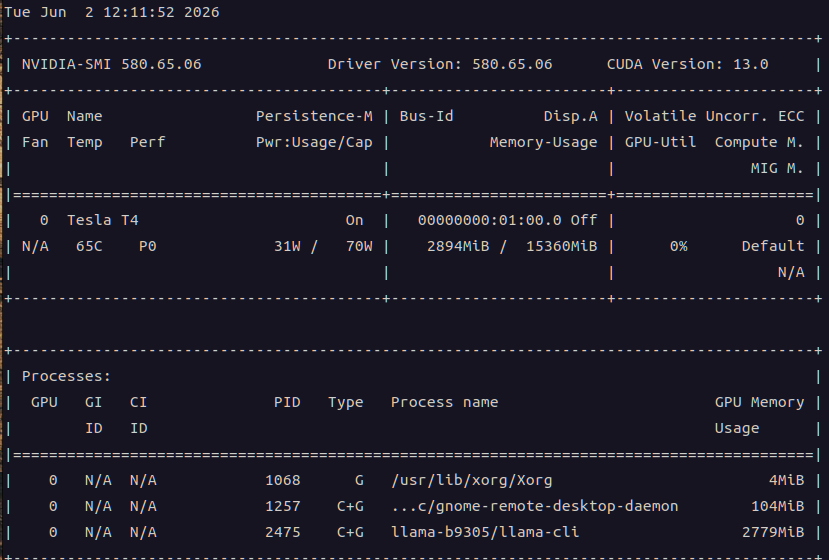Click the 'GPU-Util' header
Viewport: 829px width, 560px height.
(x=660, y=142)
